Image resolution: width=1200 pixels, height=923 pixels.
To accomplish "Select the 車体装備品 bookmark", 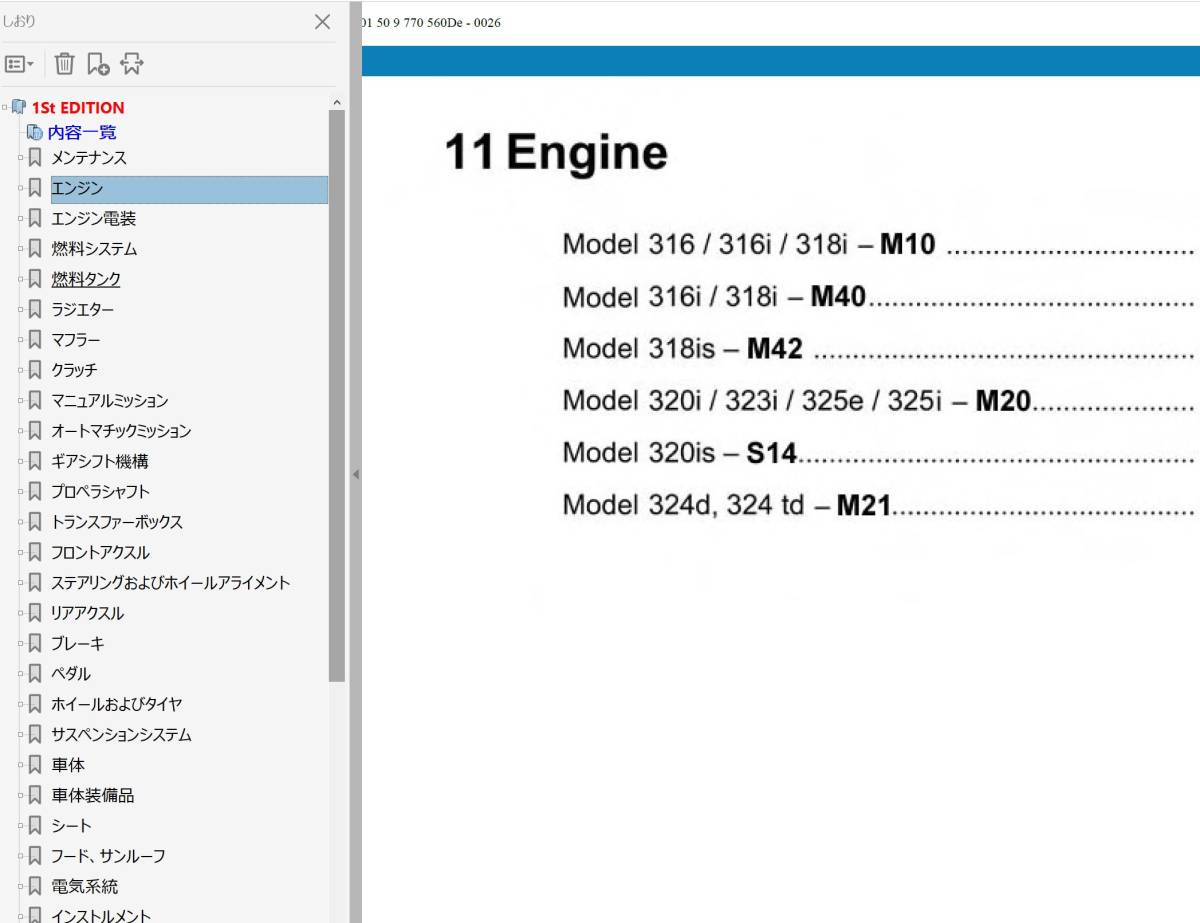I will pos(93,795).
